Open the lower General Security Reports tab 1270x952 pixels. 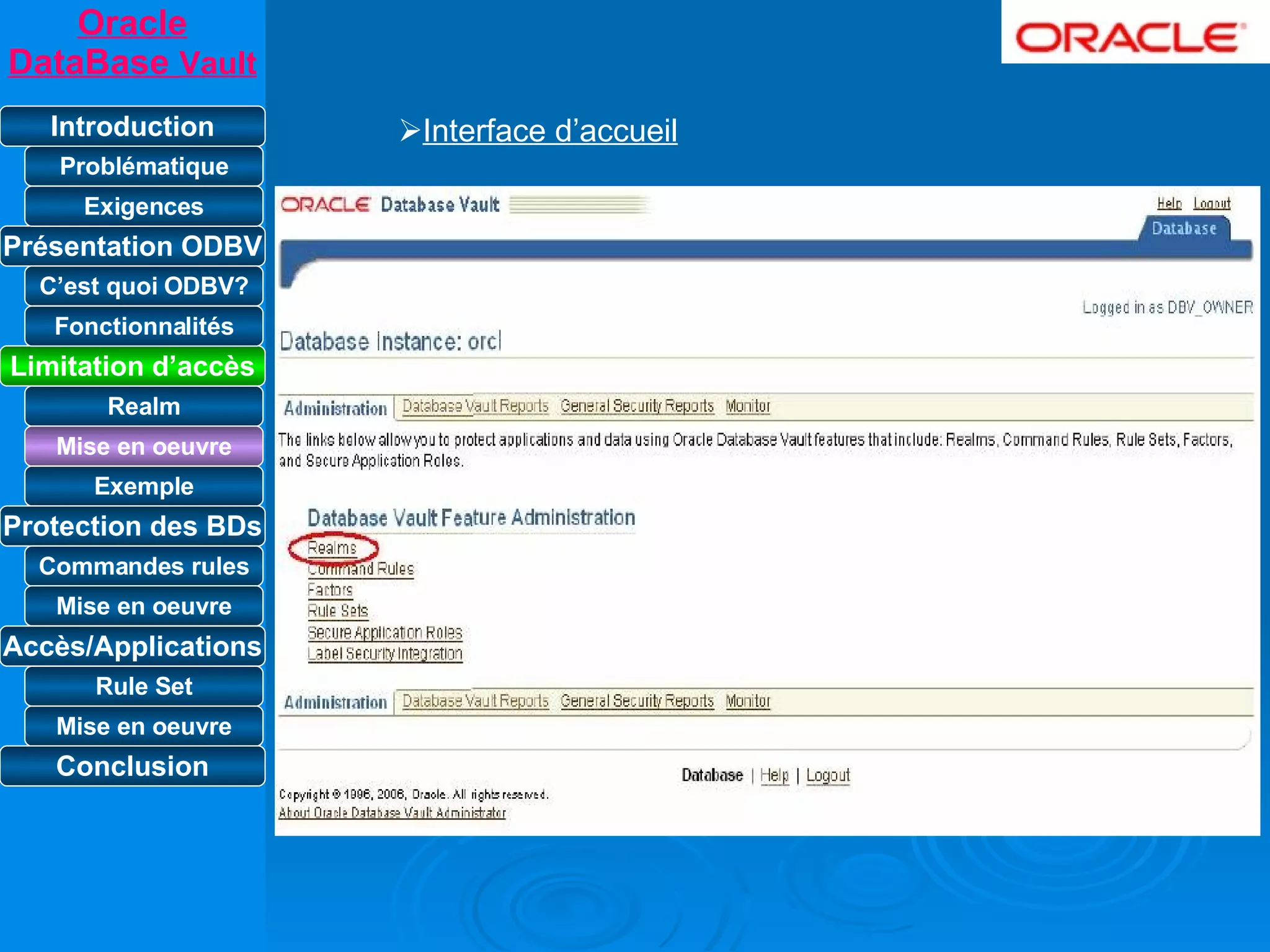(x=637, y=701)
